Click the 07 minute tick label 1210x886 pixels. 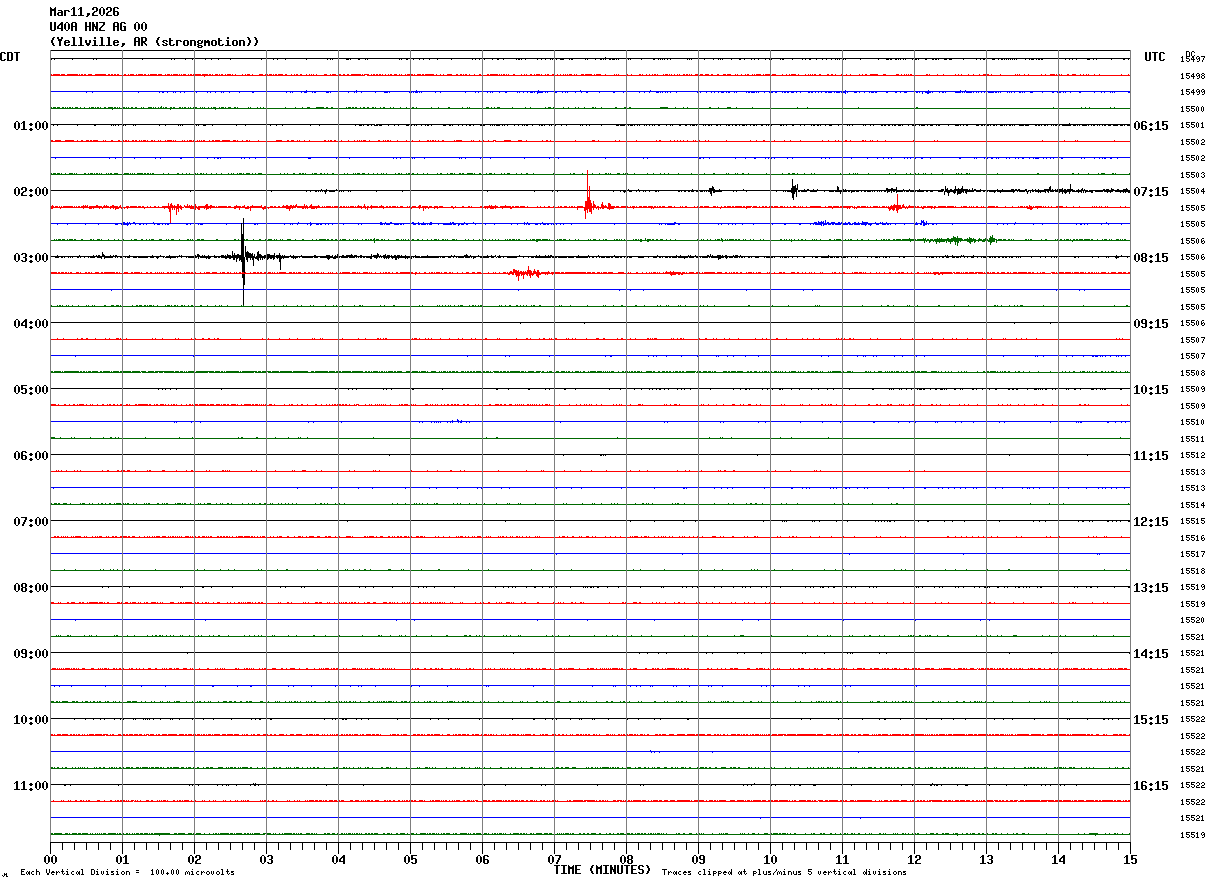point(554,859)
